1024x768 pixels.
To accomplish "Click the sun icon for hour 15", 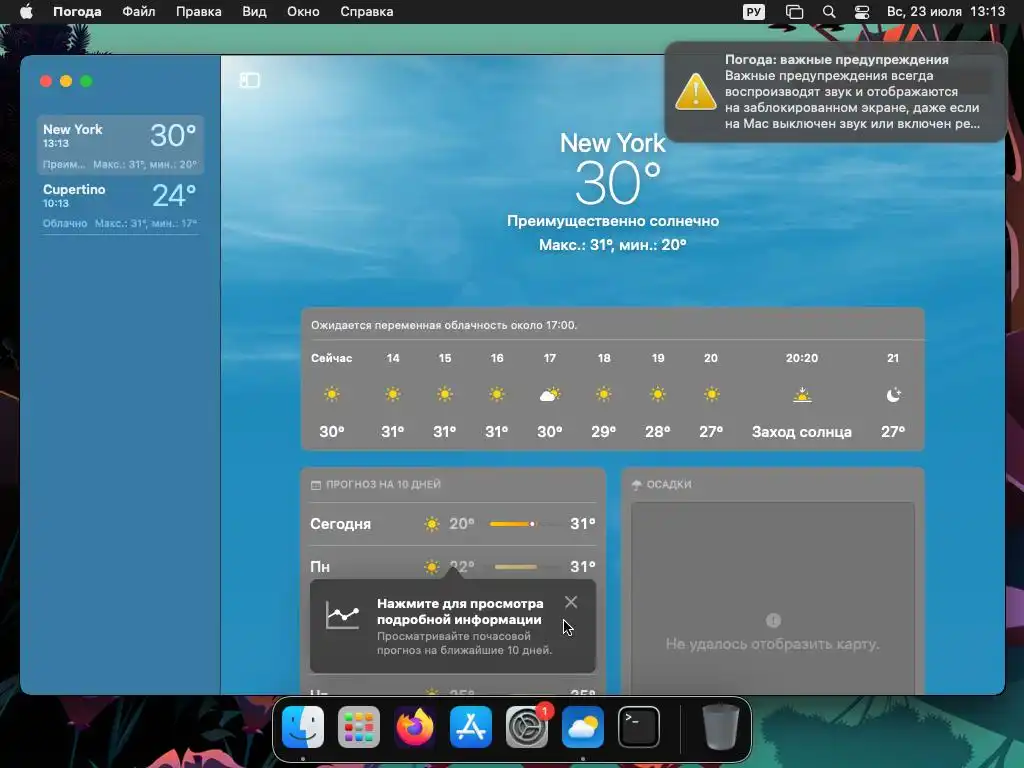I will pos(445,394).
